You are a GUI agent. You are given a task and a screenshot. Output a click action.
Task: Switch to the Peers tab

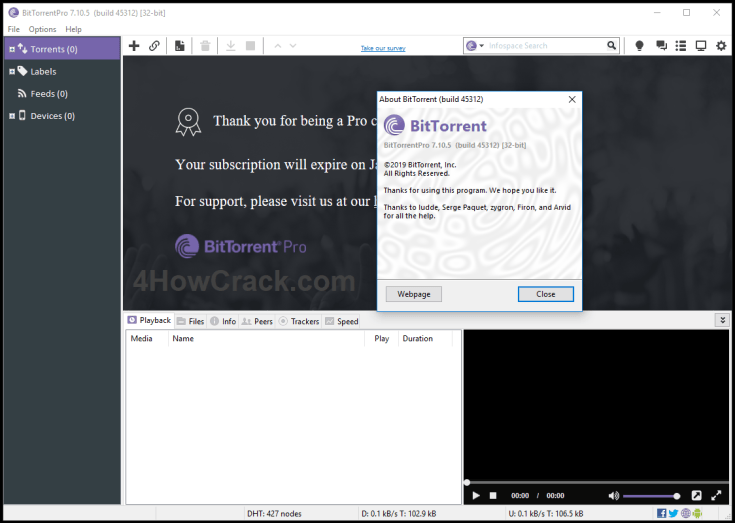[x=257, y=321]
